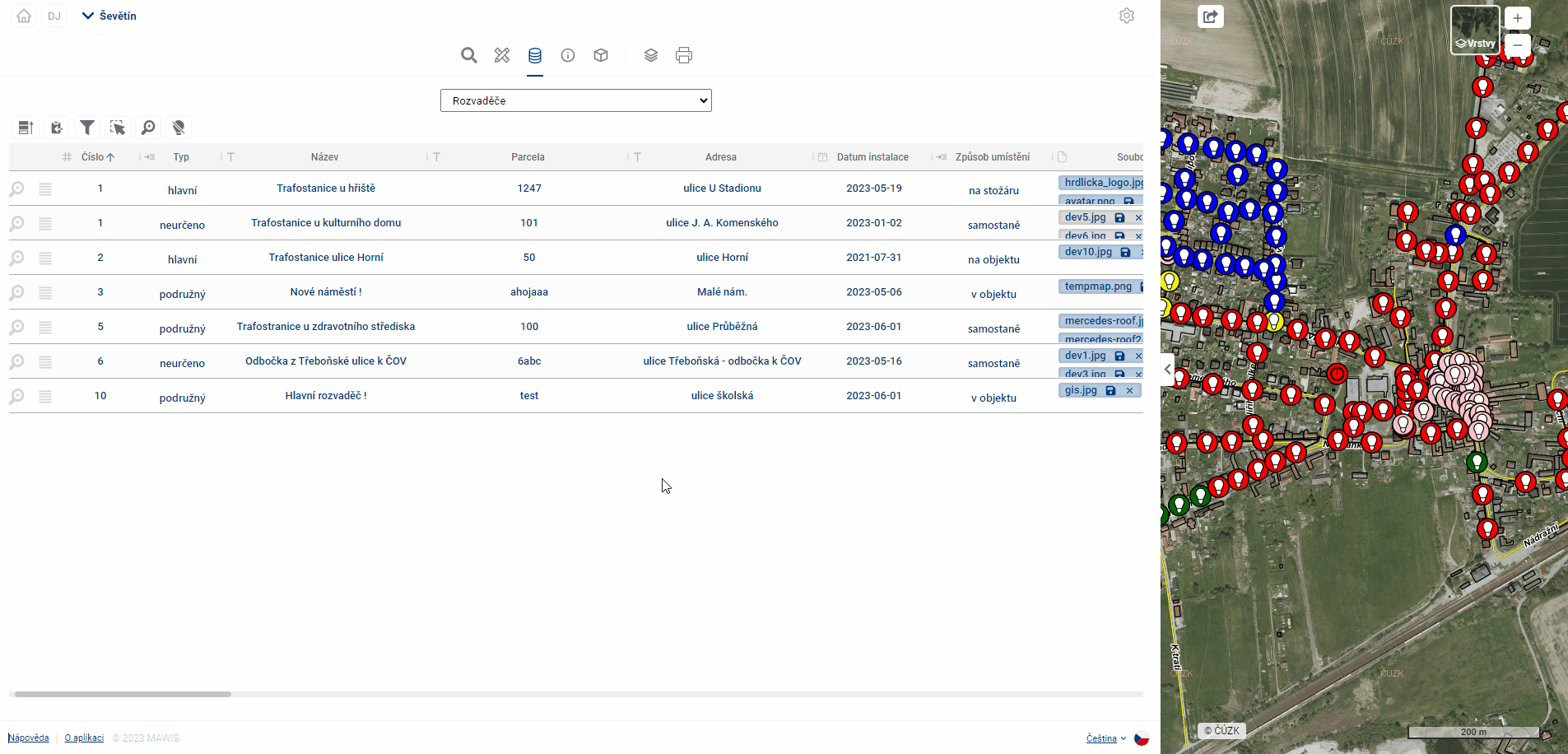Viewport: 1568px width, 754px height.
Task: Open the 3D cube icon
Action: [x=601, y=55]
